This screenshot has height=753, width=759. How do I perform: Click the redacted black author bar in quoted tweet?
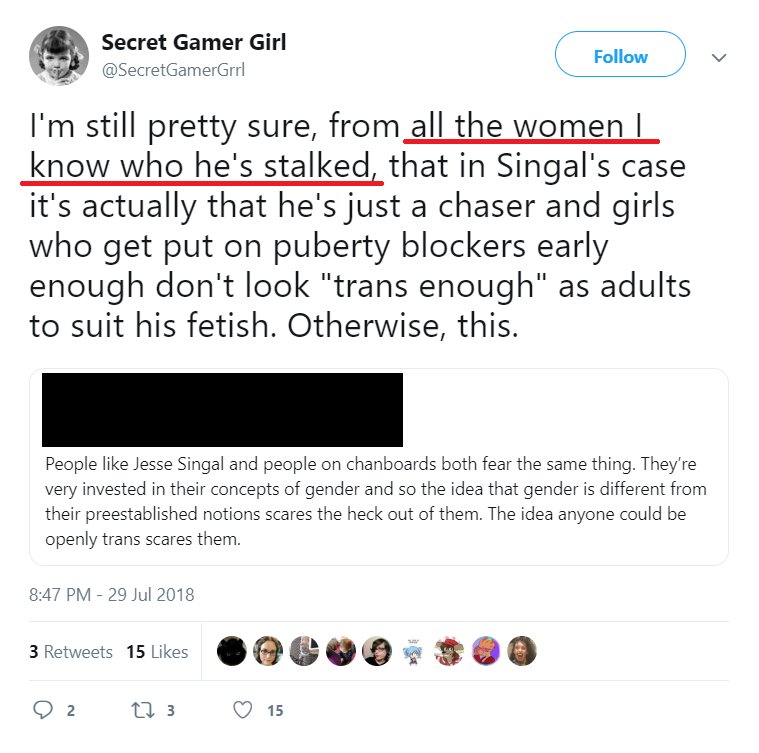222,410
